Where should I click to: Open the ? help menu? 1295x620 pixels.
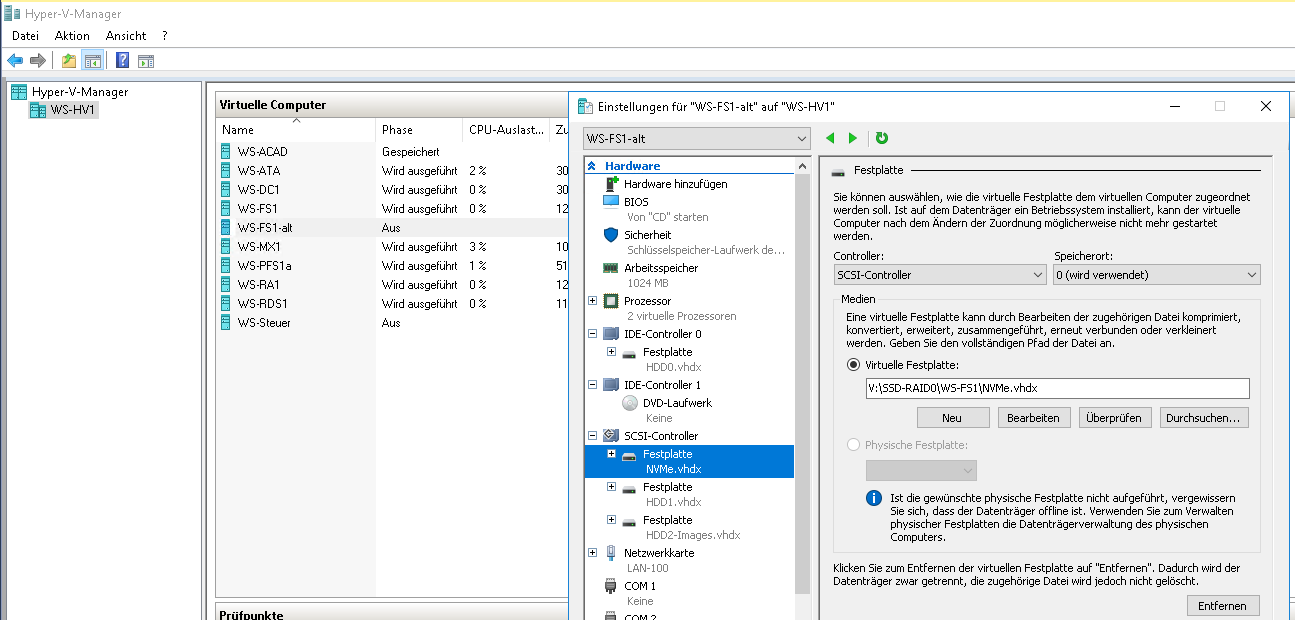pos(165,35)
